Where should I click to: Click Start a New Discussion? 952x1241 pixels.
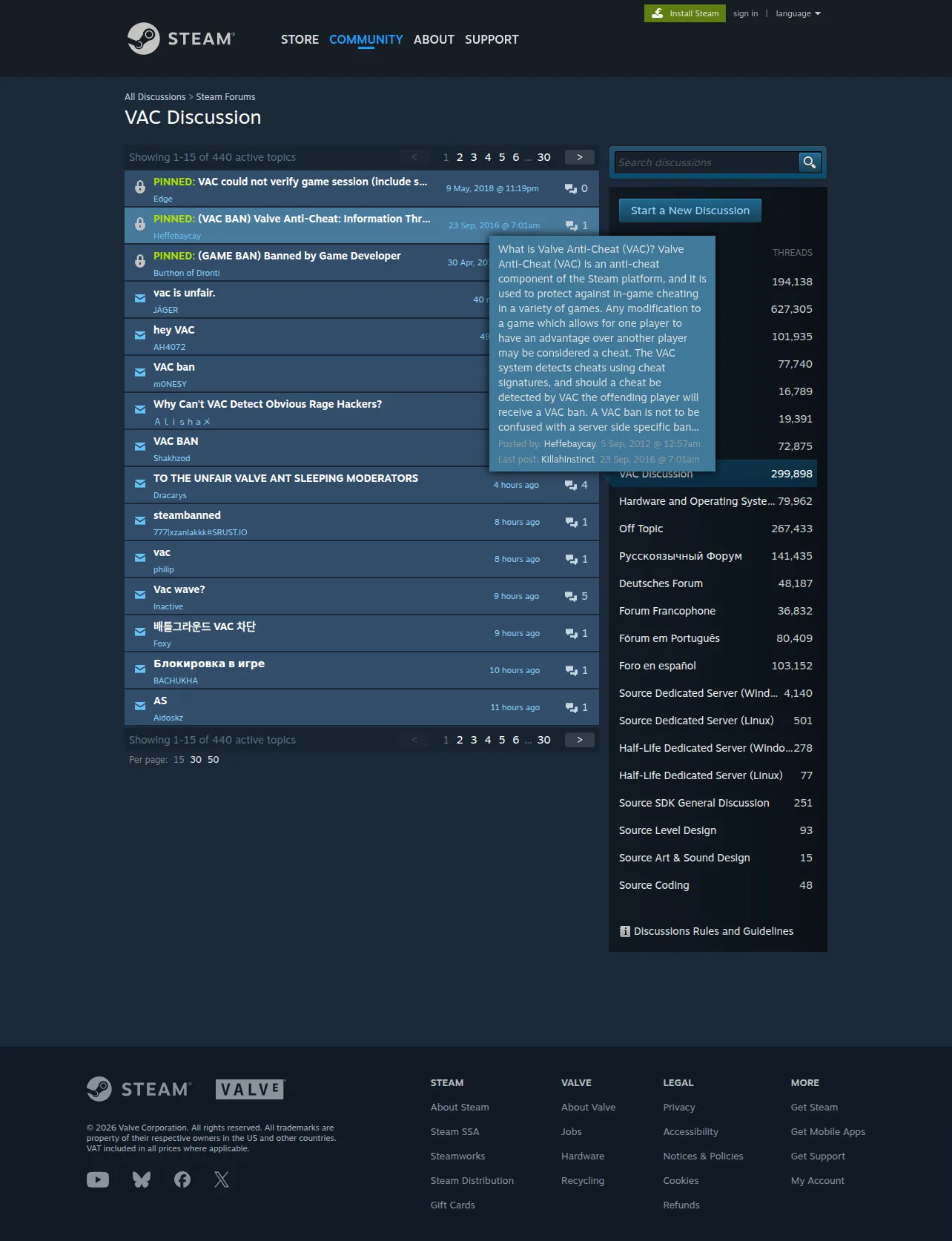coord(690,211)
